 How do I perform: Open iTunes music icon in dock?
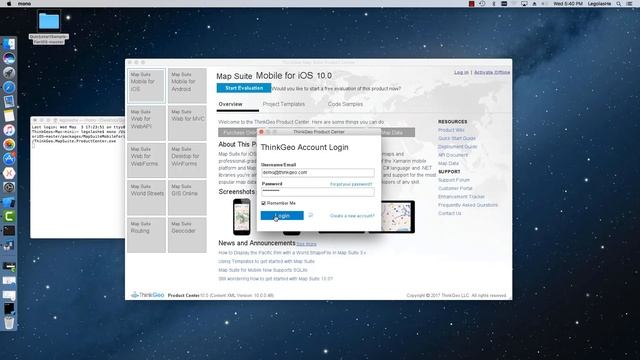9,130
